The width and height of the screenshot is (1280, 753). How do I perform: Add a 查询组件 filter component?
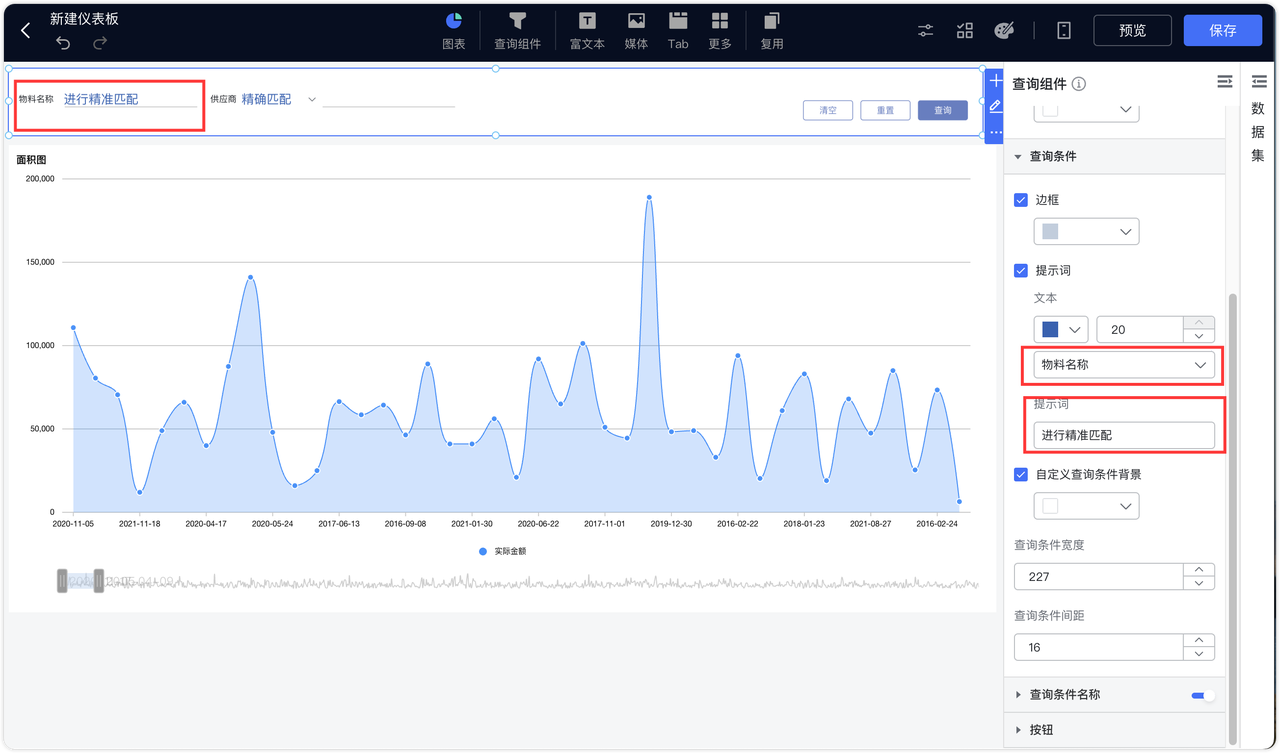coord(517,31)
